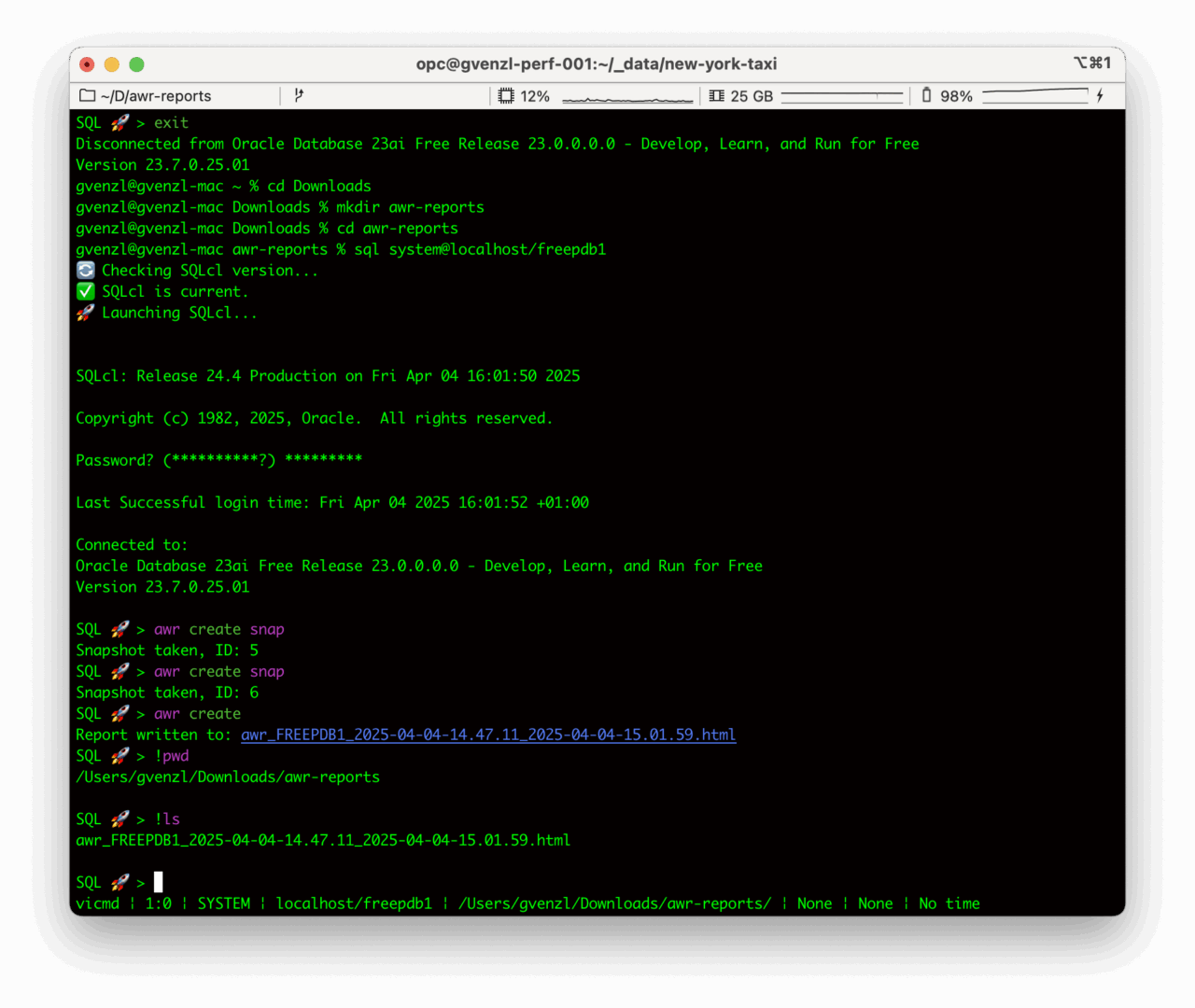Click the memory usage progress bar

842,94
